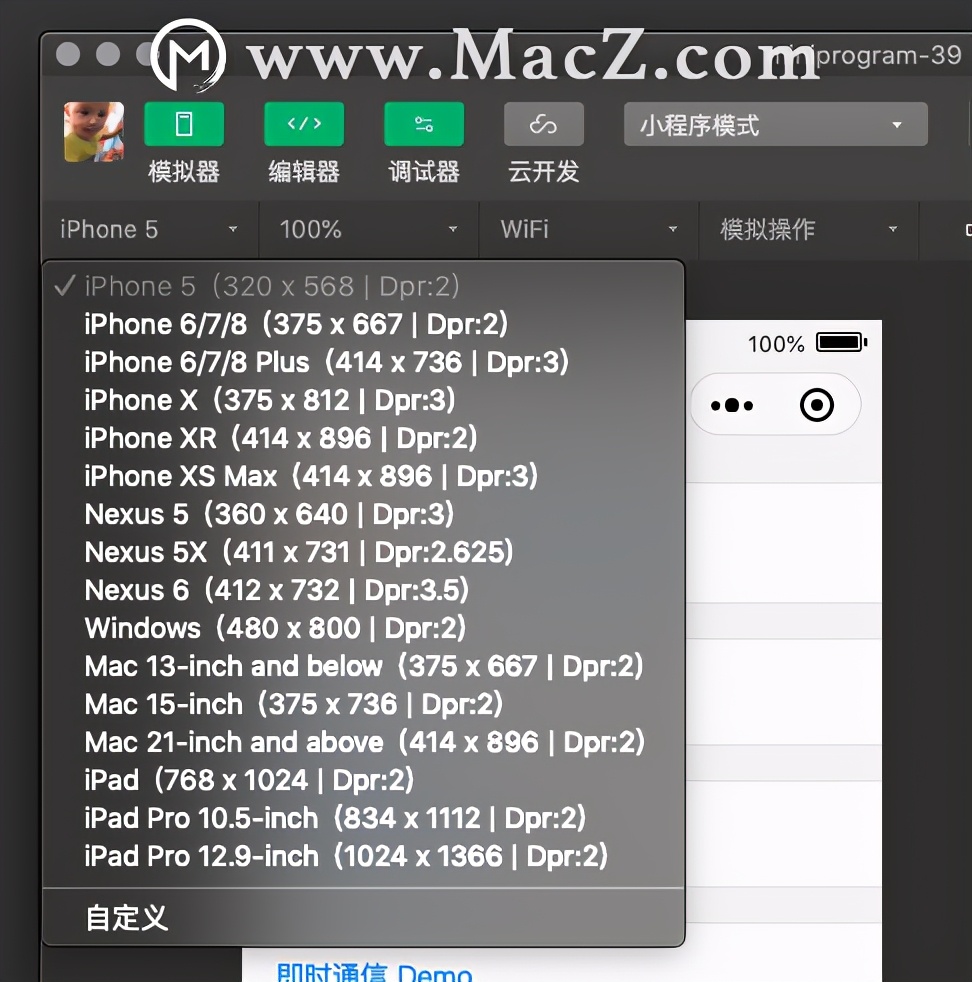The image size is (972, 982).
Task: Click the battery indicator in simulator
Action: (841, 342)
